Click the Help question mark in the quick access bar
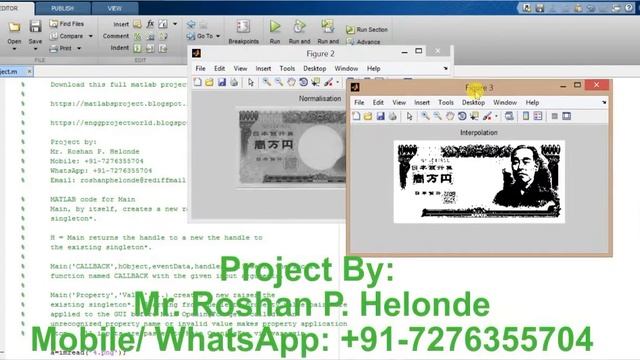 tap(629, 8)
